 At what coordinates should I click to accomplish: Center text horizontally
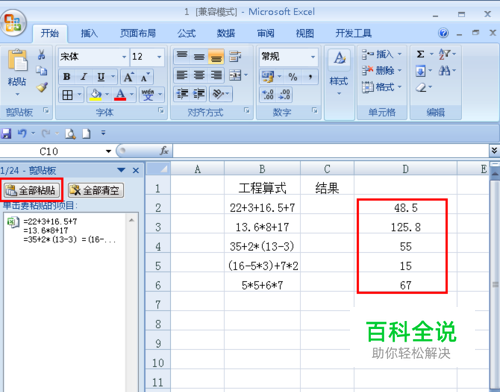point(199,75)
